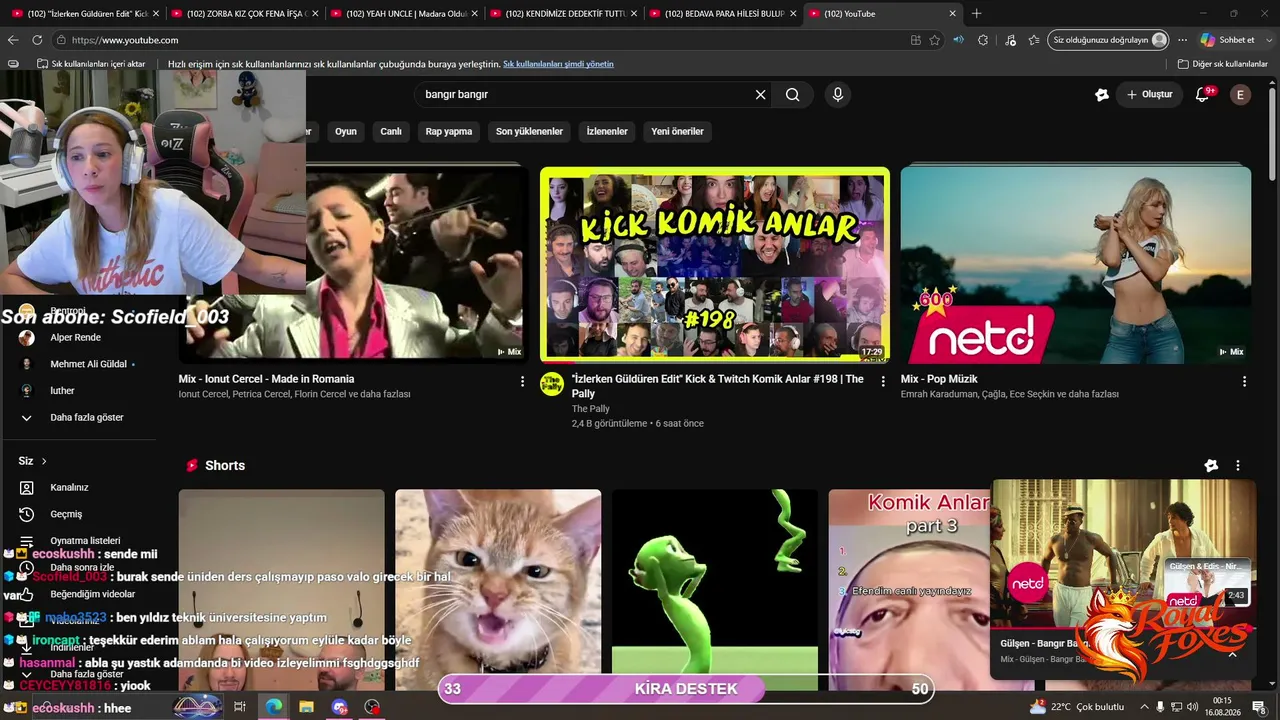Screen dimensions: 1280x720
Task: Open the browser extensions puzzle icon
Action: [983, 40]
